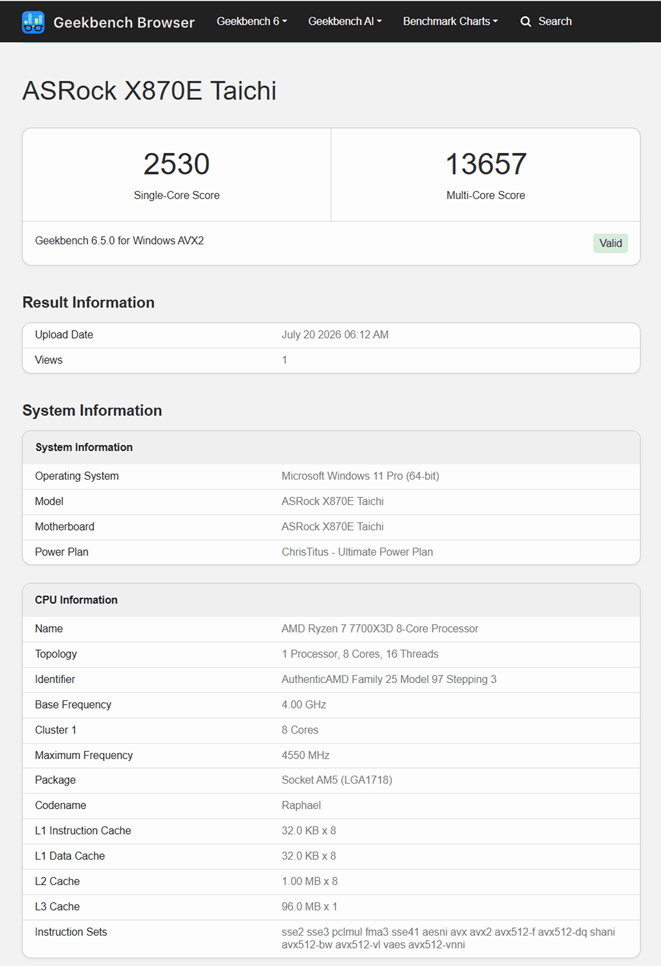Click the Maximum Frequency label
The height and width of the screenshot is (966, 661).
pyautogui.click(x=84, y=755)
